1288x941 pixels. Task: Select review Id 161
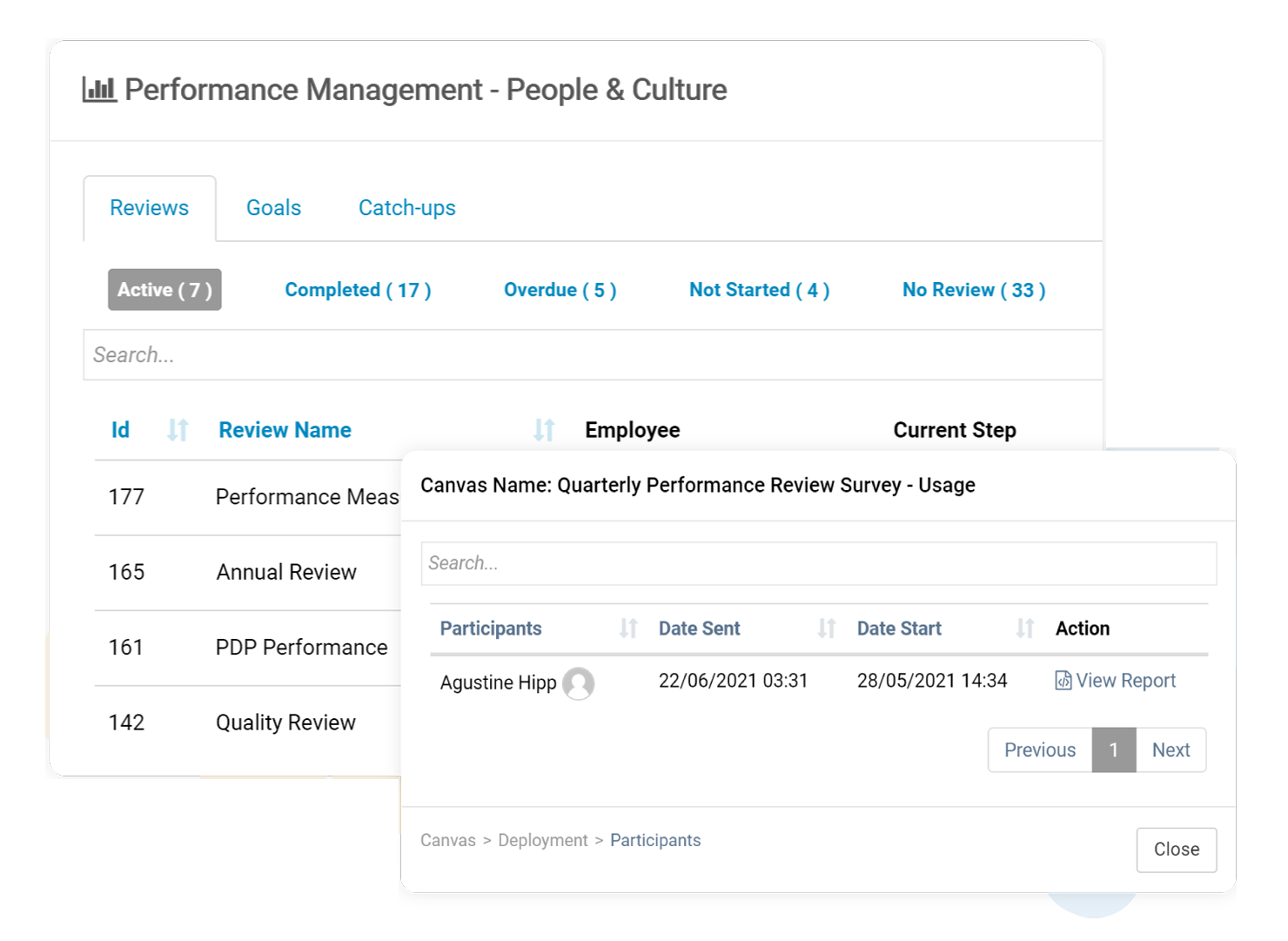tap(125, 647)
